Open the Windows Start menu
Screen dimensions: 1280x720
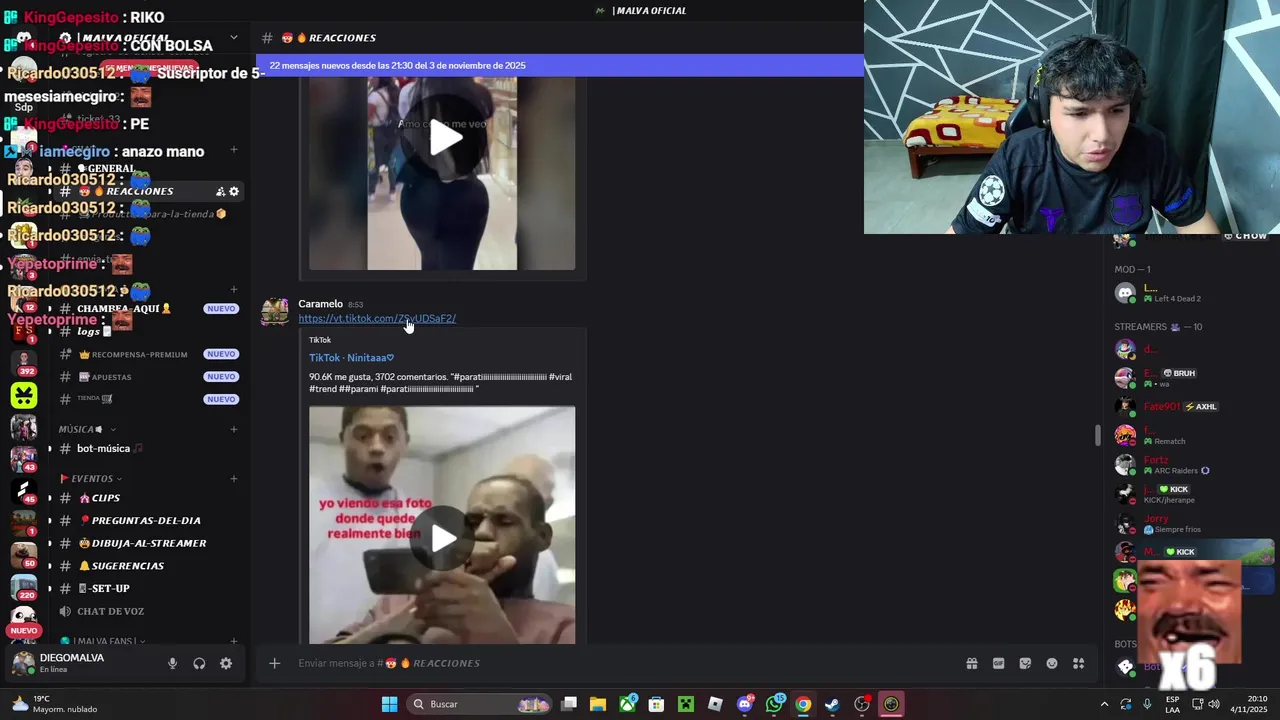click(389, 704)
